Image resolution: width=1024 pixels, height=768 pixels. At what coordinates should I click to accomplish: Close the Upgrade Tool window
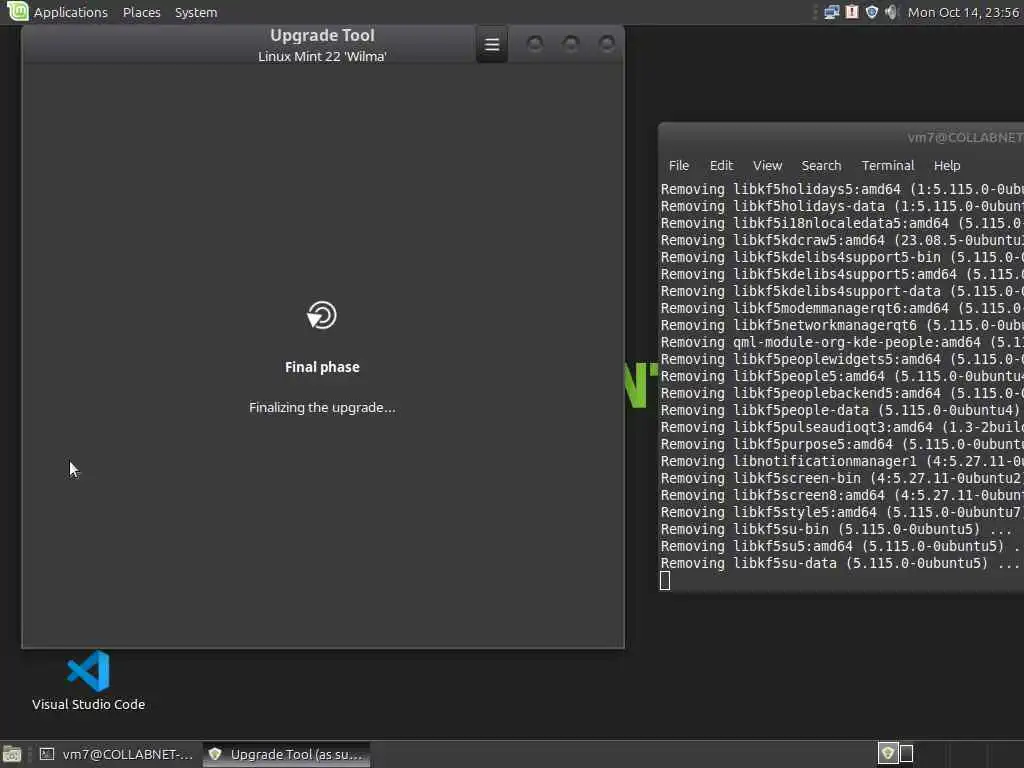click(x=607, y=44)
